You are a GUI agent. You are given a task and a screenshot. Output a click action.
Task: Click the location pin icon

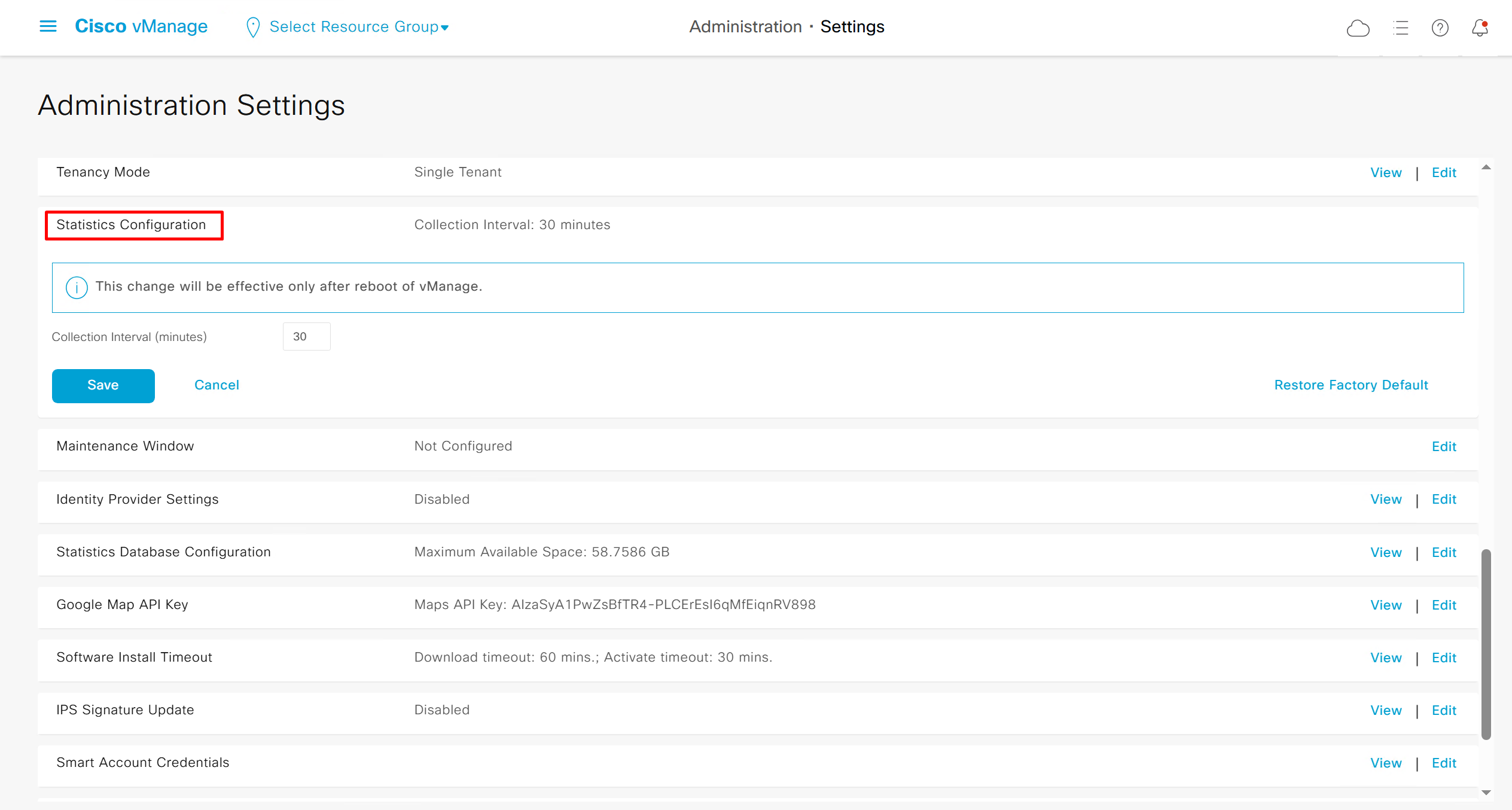[253, 28]
